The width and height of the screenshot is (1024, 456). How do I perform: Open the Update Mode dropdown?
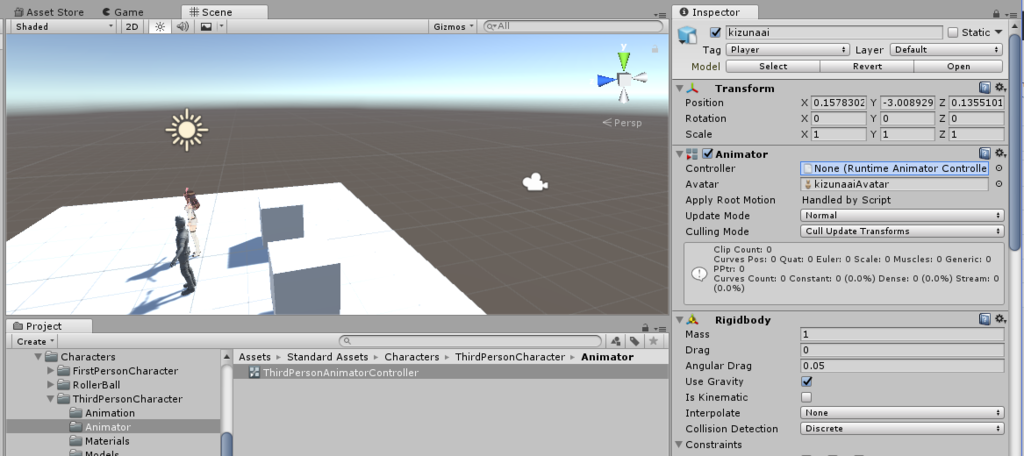(902, 216)
